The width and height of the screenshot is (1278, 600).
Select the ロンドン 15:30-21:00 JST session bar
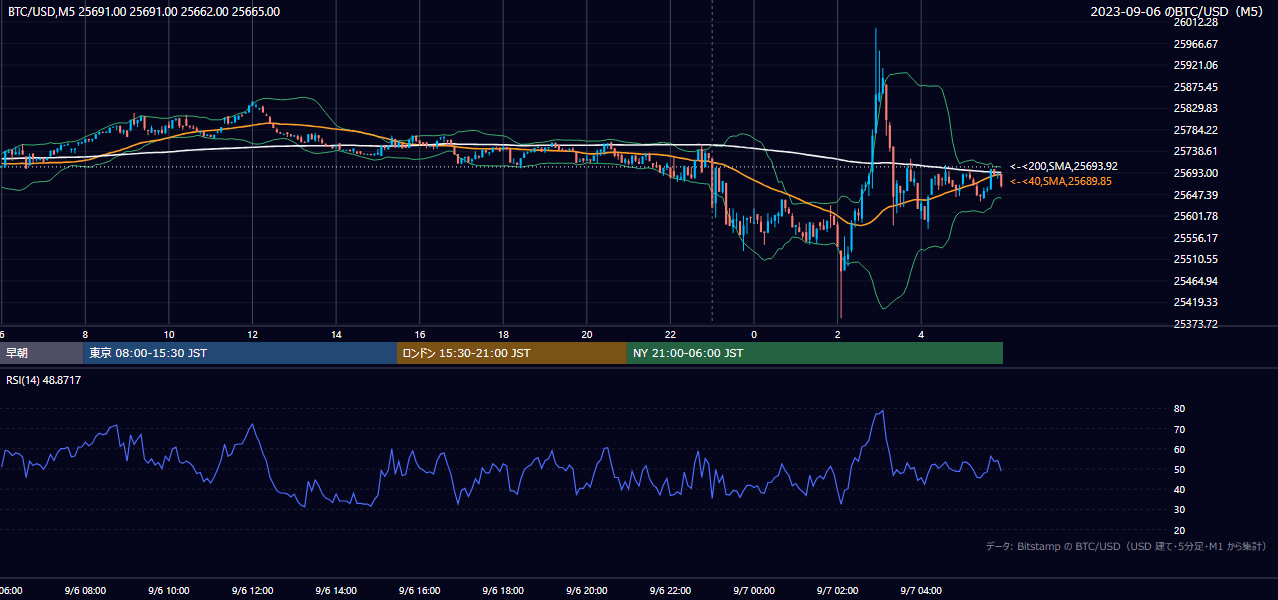click(x=512, y=353)
